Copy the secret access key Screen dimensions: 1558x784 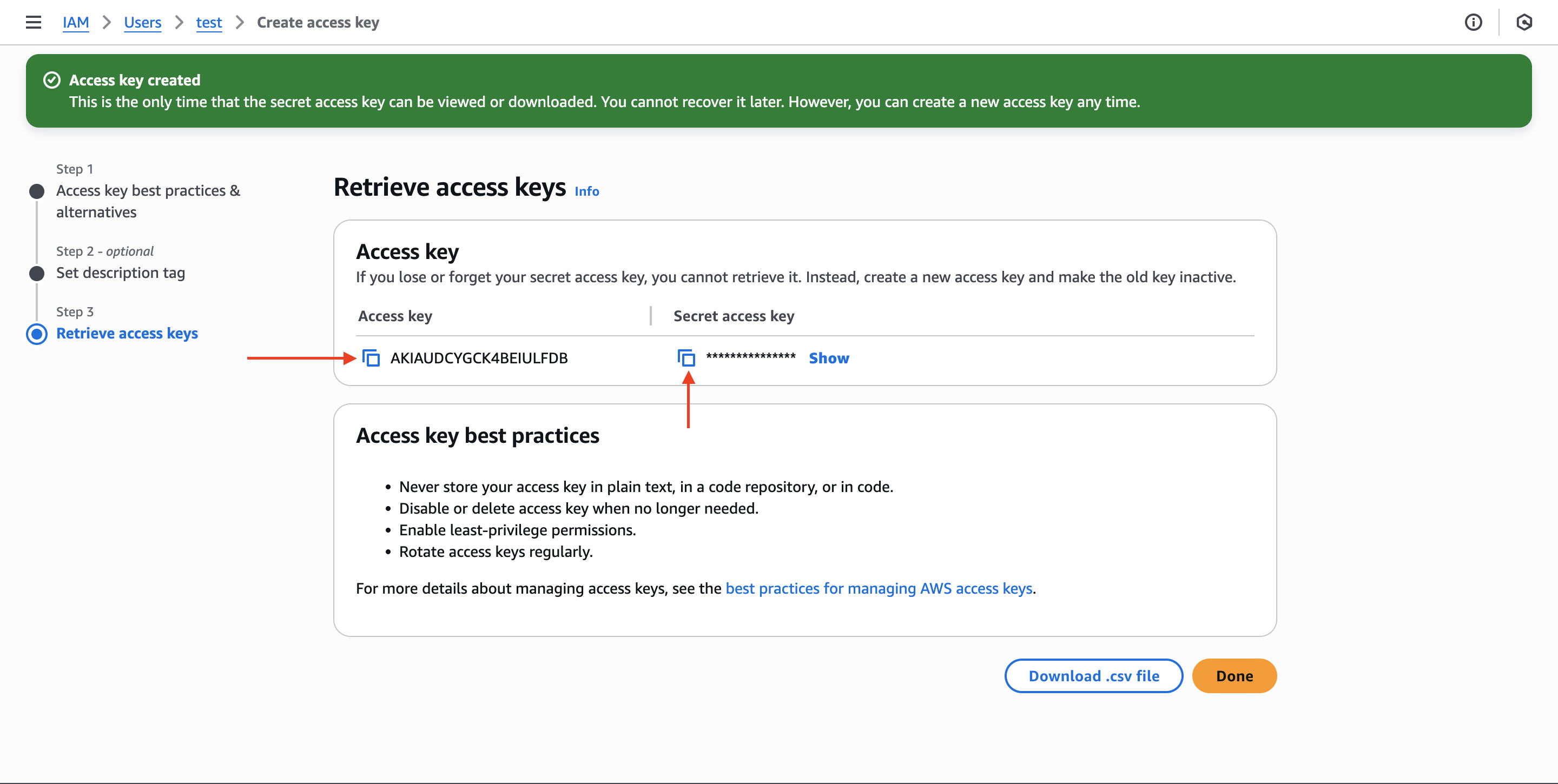[x=687, y=358]
